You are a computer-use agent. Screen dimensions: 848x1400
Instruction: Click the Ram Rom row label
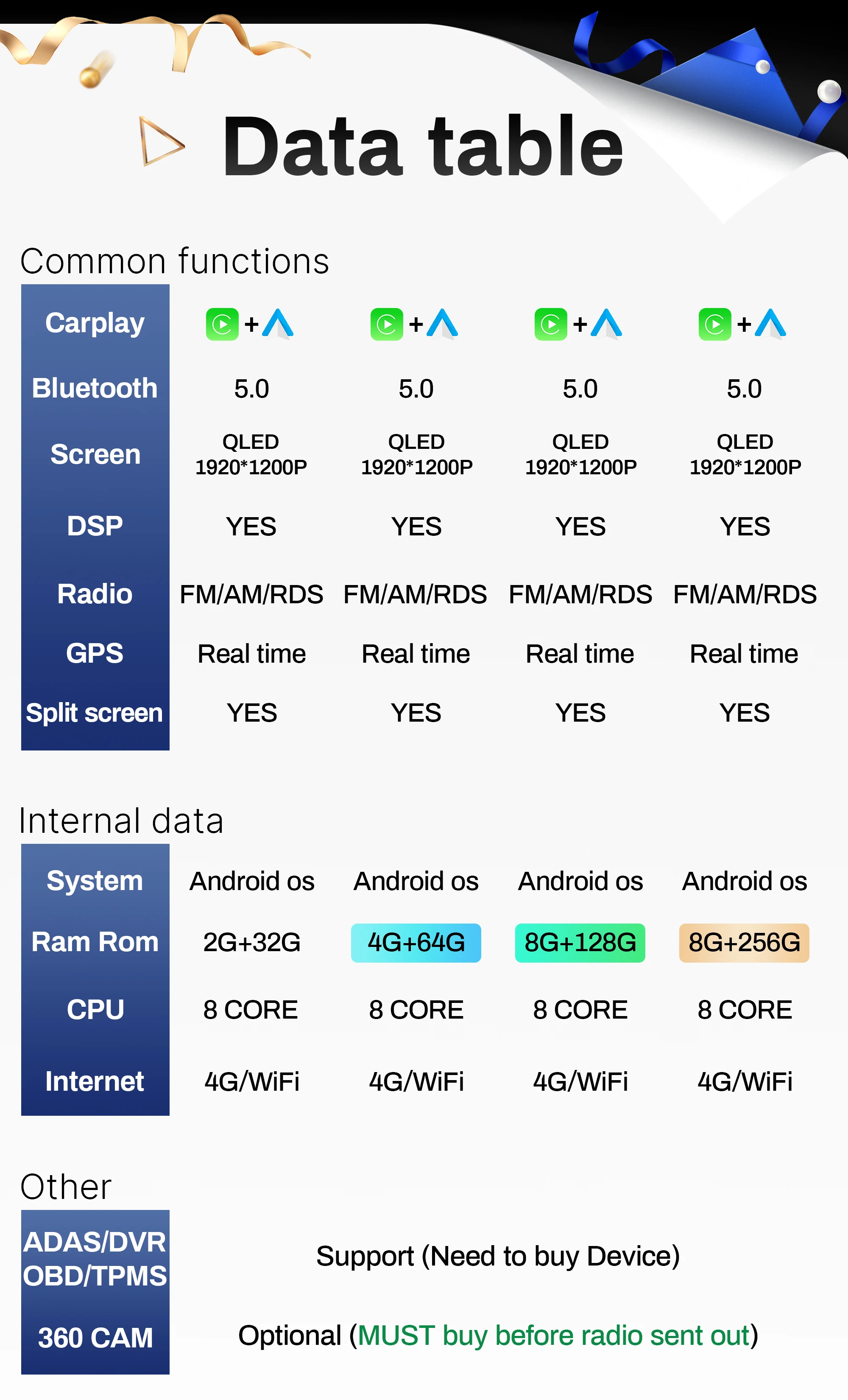coord(95,941)
